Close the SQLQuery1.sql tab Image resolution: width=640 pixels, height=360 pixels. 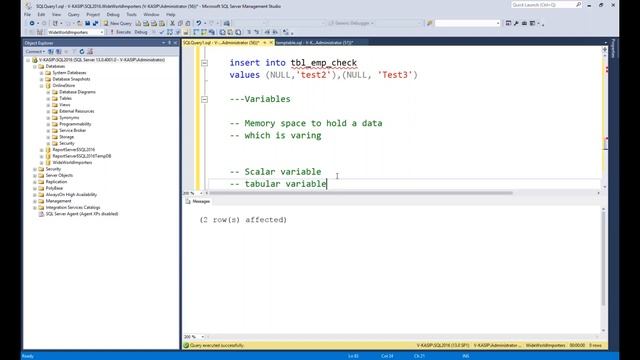click(x=271, y=42)
